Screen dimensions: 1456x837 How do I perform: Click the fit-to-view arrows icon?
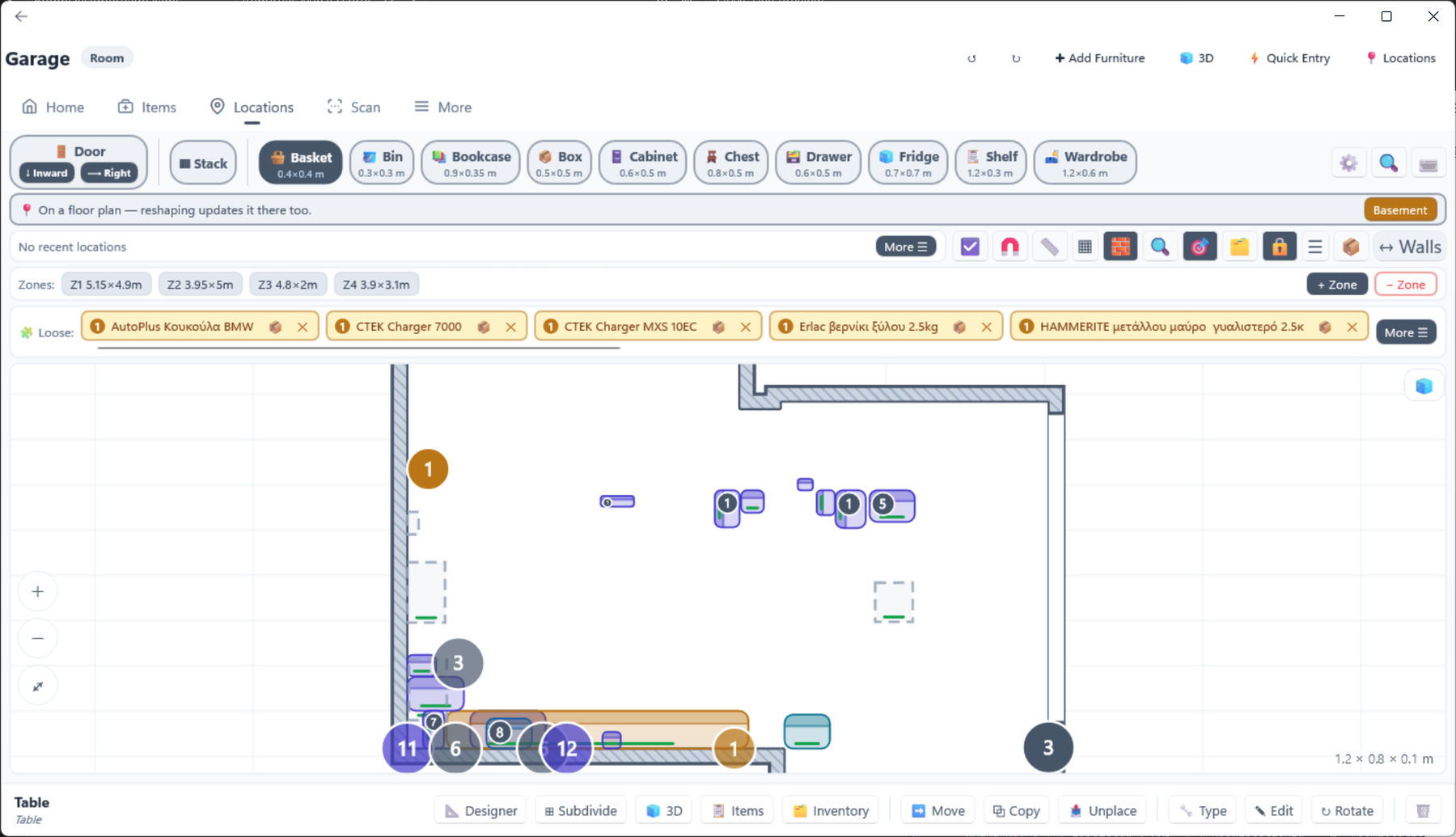pos(37,686)
